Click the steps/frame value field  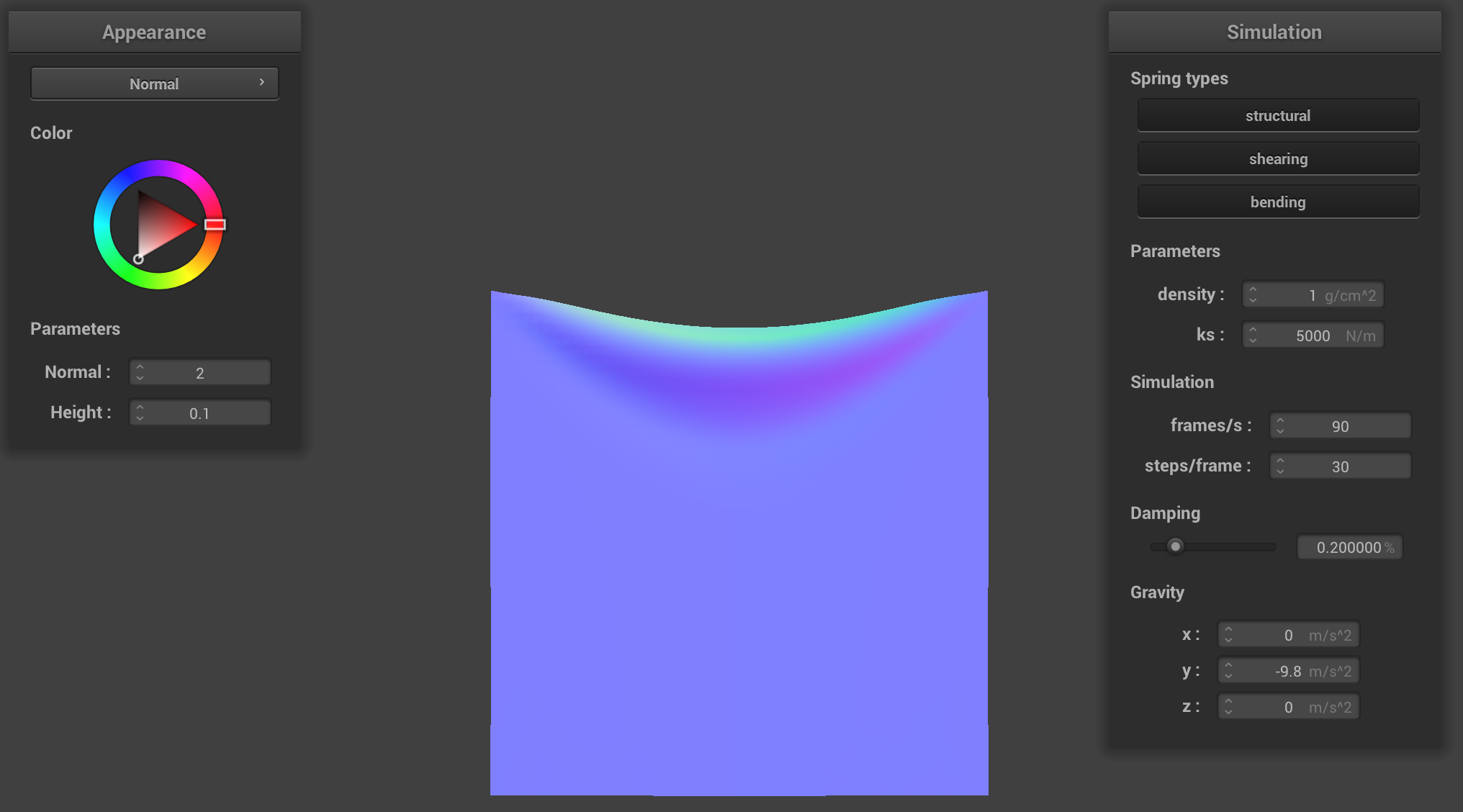click(x=1341, y=466)
